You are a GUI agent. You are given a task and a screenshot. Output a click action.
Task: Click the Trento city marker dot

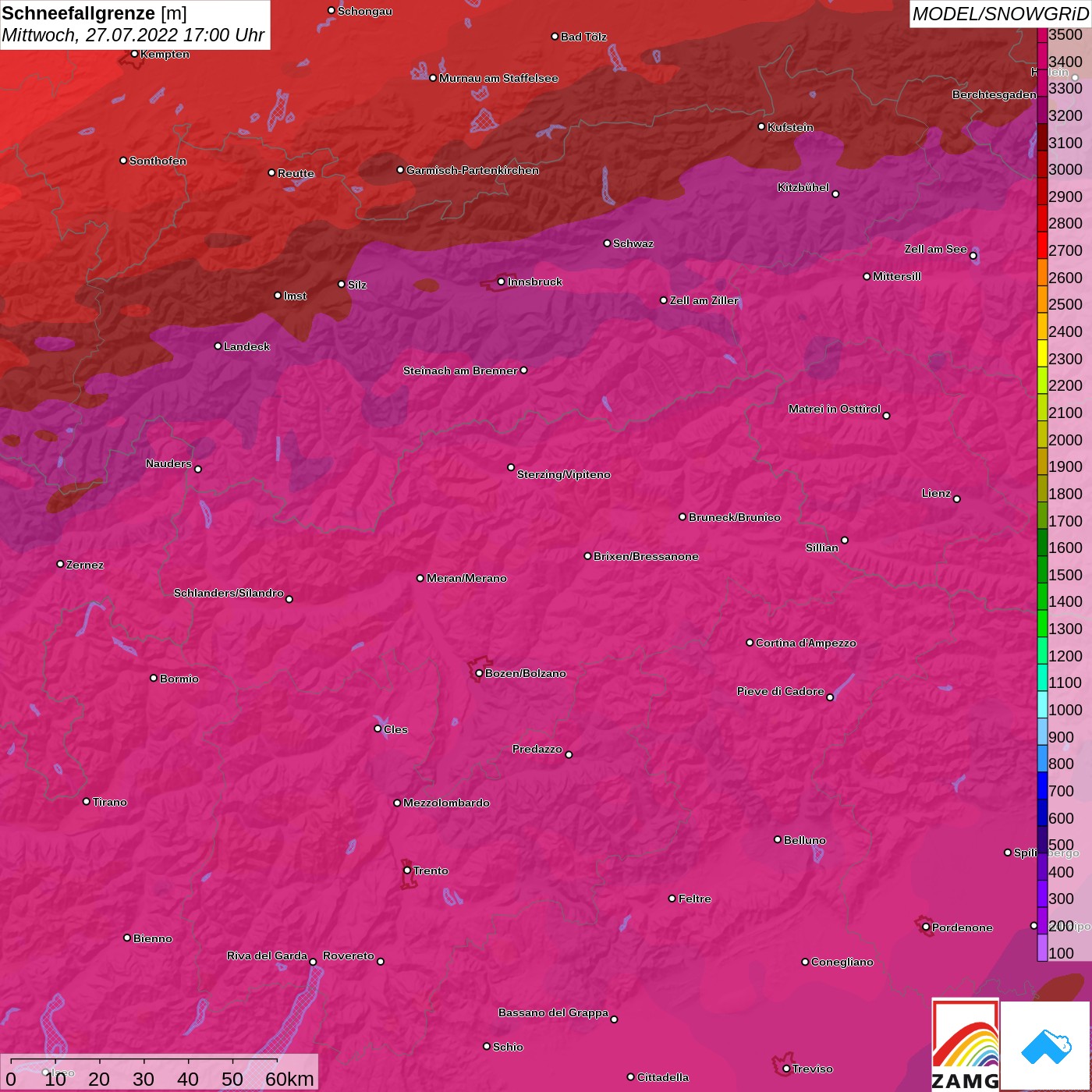tap(407, 870)
